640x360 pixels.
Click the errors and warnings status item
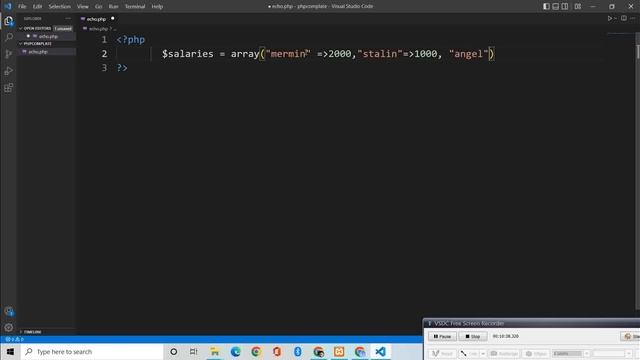(x=15, y=339)
